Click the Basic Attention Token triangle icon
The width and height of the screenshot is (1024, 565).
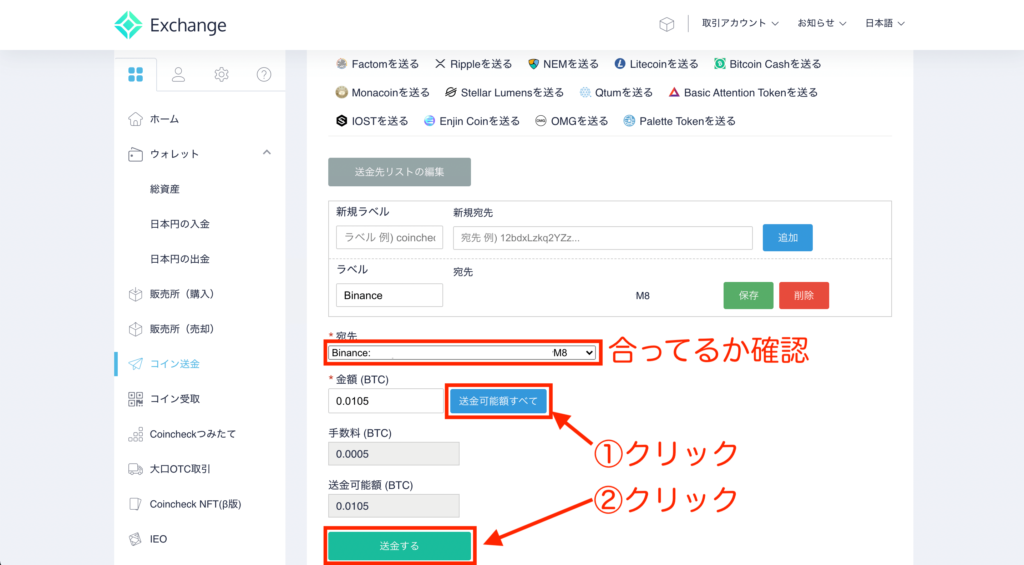[x=674, y=93]
